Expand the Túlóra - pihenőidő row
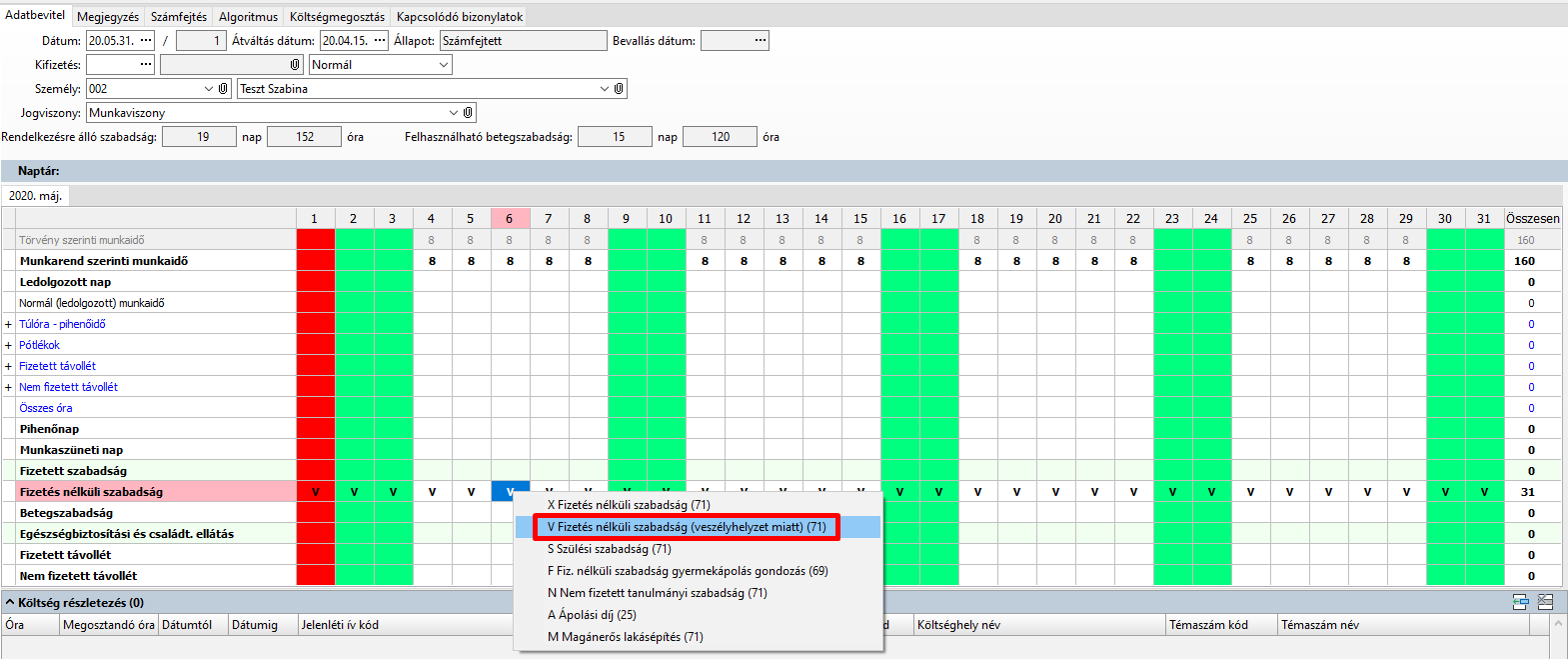The height and width of the screenshot is (659, 1568). coord(9,324)
